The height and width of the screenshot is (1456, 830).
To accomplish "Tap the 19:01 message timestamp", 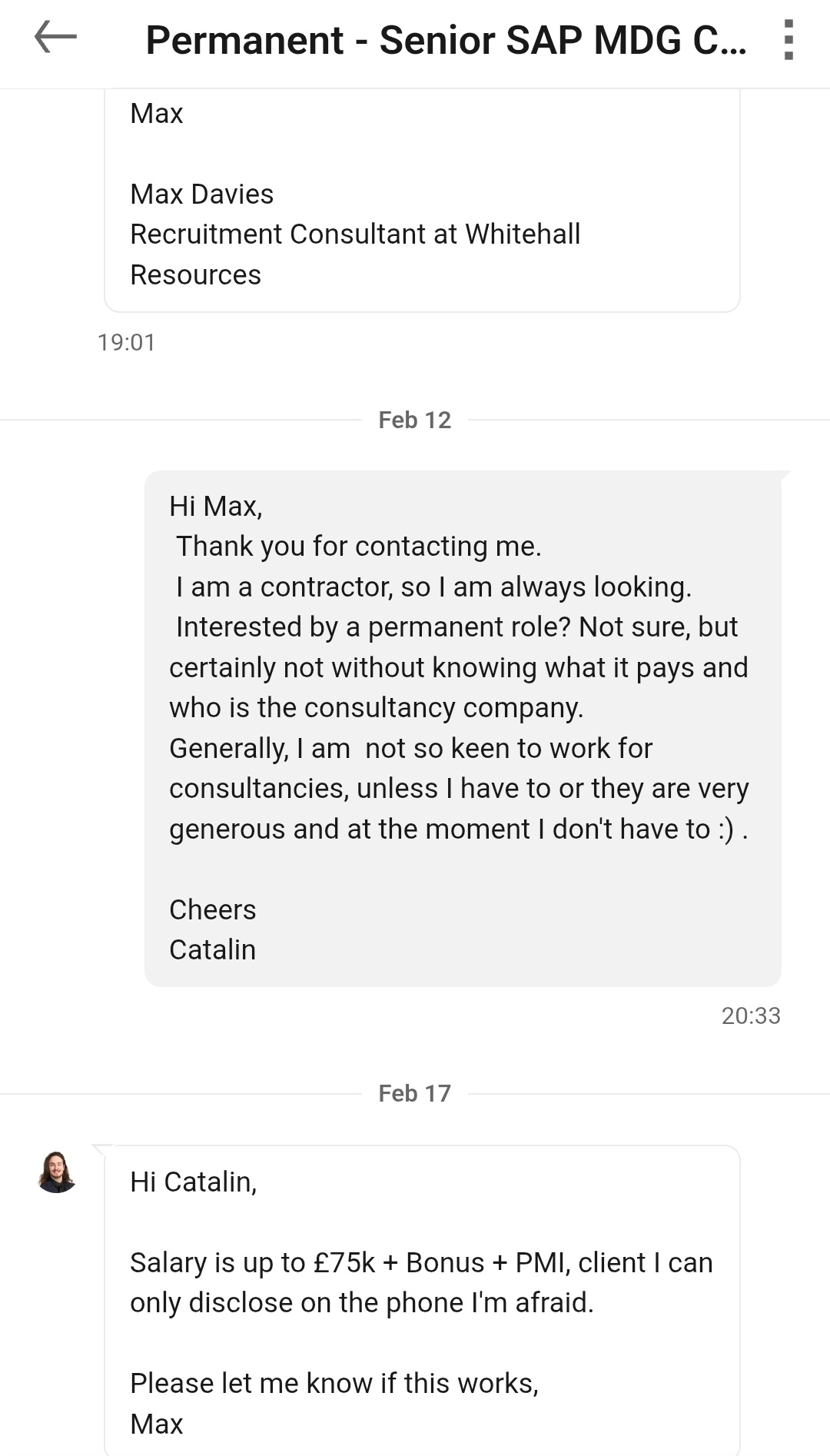I will click(126, 342).
